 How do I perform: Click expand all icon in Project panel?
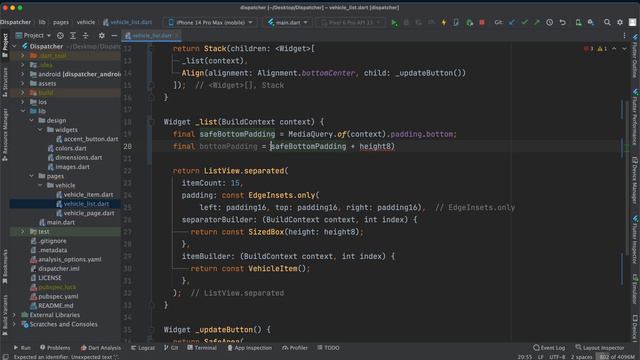(x=73, y=36)
